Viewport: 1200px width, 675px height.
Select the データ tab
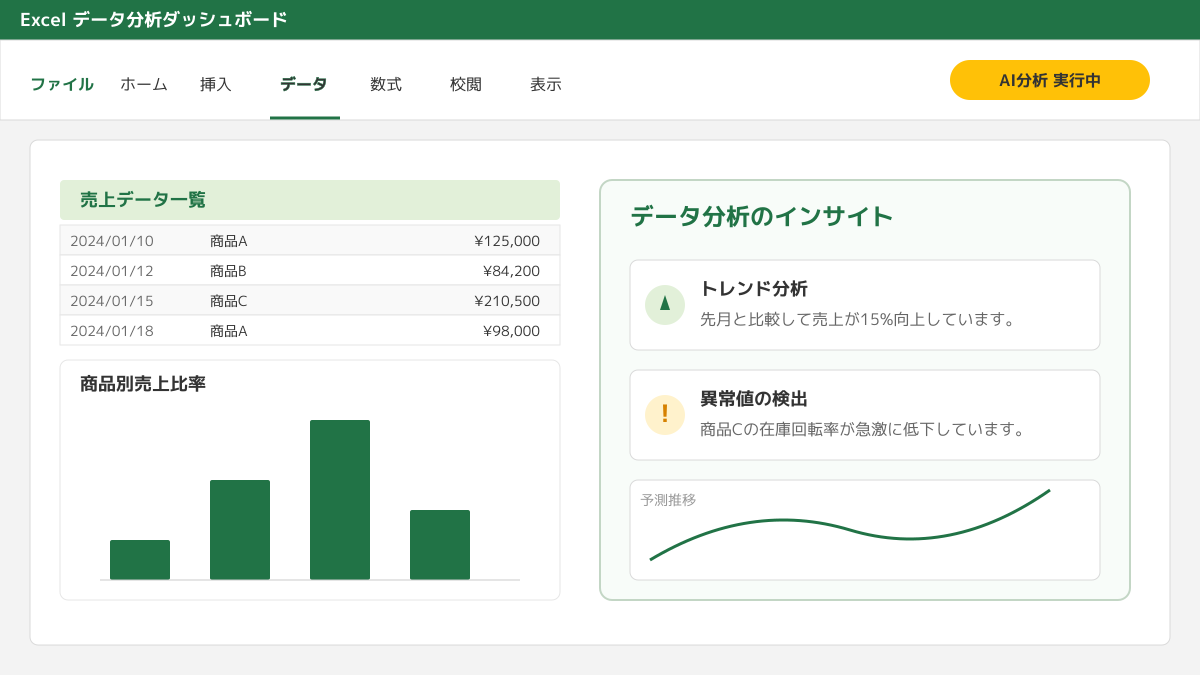tap(304, 85)
